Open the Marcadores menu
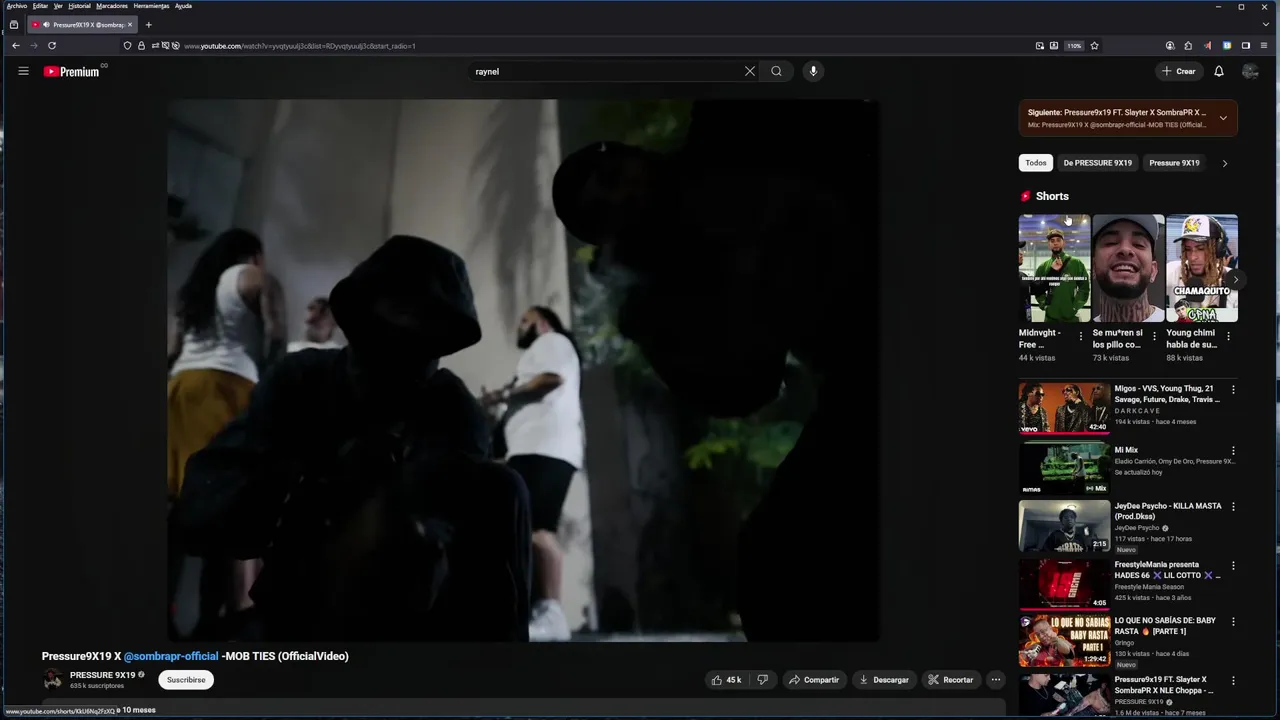The width and height of the screenshot is (1280, 720). [x=112, y=6]
